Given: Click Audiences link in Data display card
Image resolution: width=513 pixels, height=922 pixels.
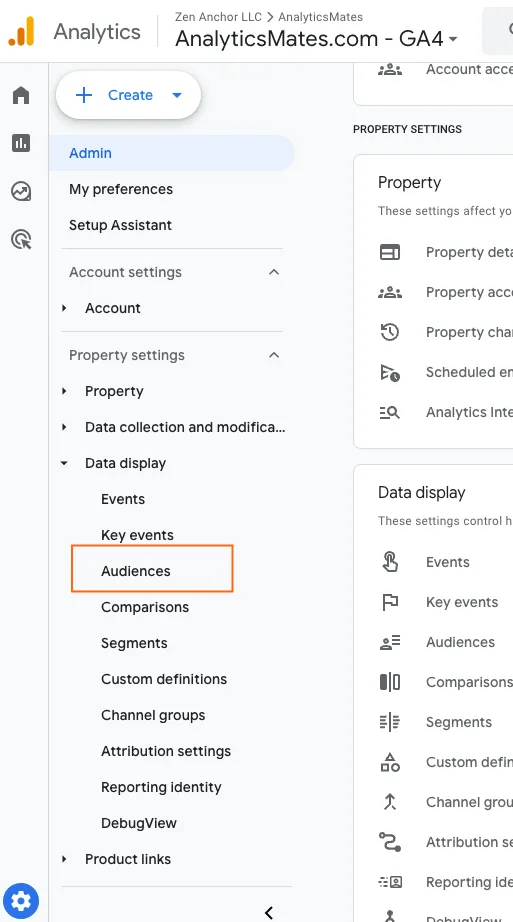Looking at the screenshot, I should click(x=460, y=642).
